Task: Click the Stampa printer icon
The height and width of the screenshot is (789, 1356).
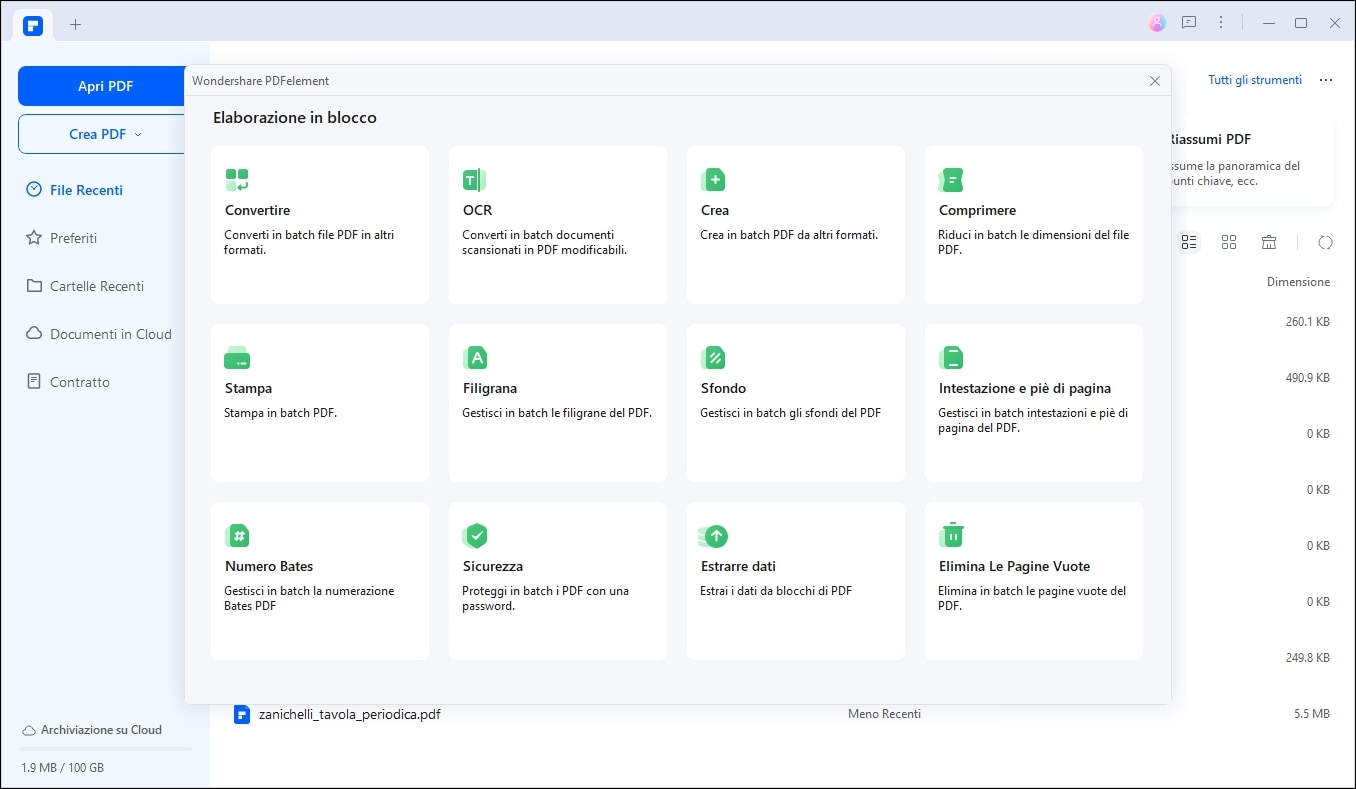Action: 237,358
